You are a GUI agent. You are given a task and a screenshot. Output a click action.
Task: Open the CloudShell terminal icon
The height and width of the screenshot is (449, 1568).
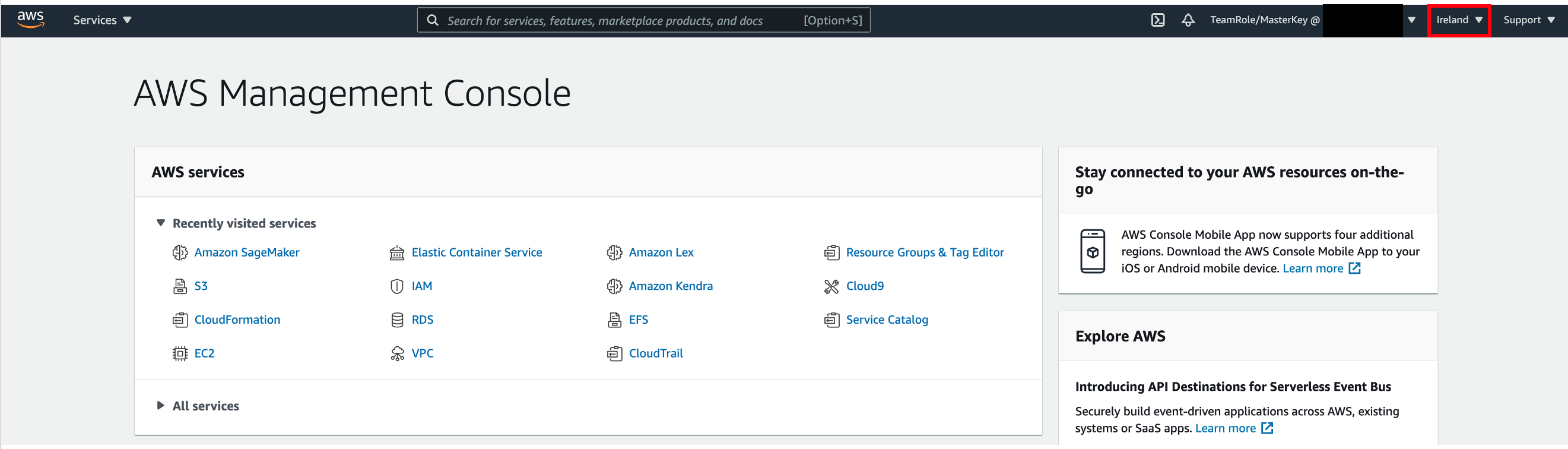1158,20
